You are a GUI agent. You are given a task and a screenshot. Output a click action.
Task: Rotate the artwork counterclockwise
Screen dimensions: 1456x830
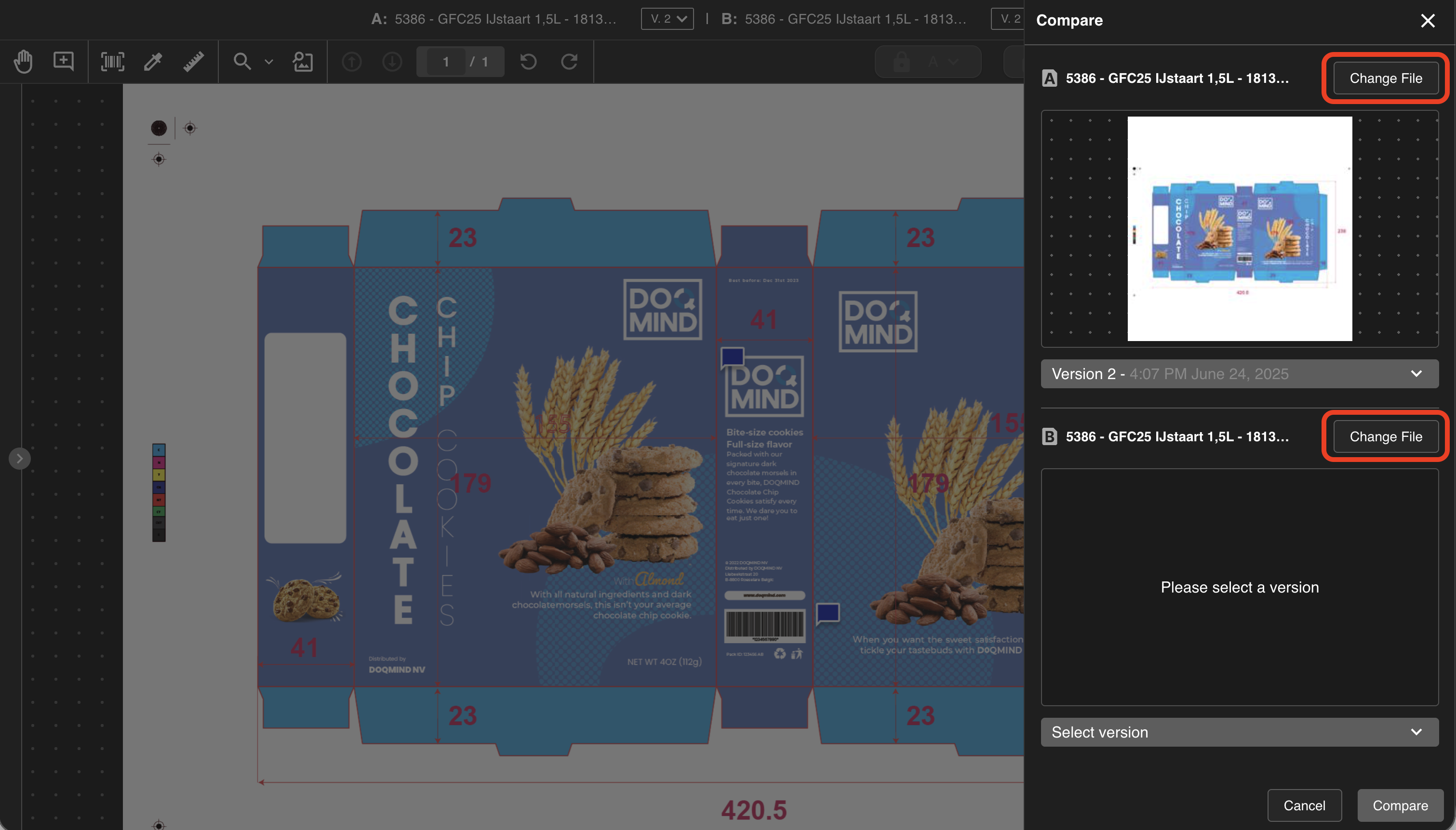point(529,62)
